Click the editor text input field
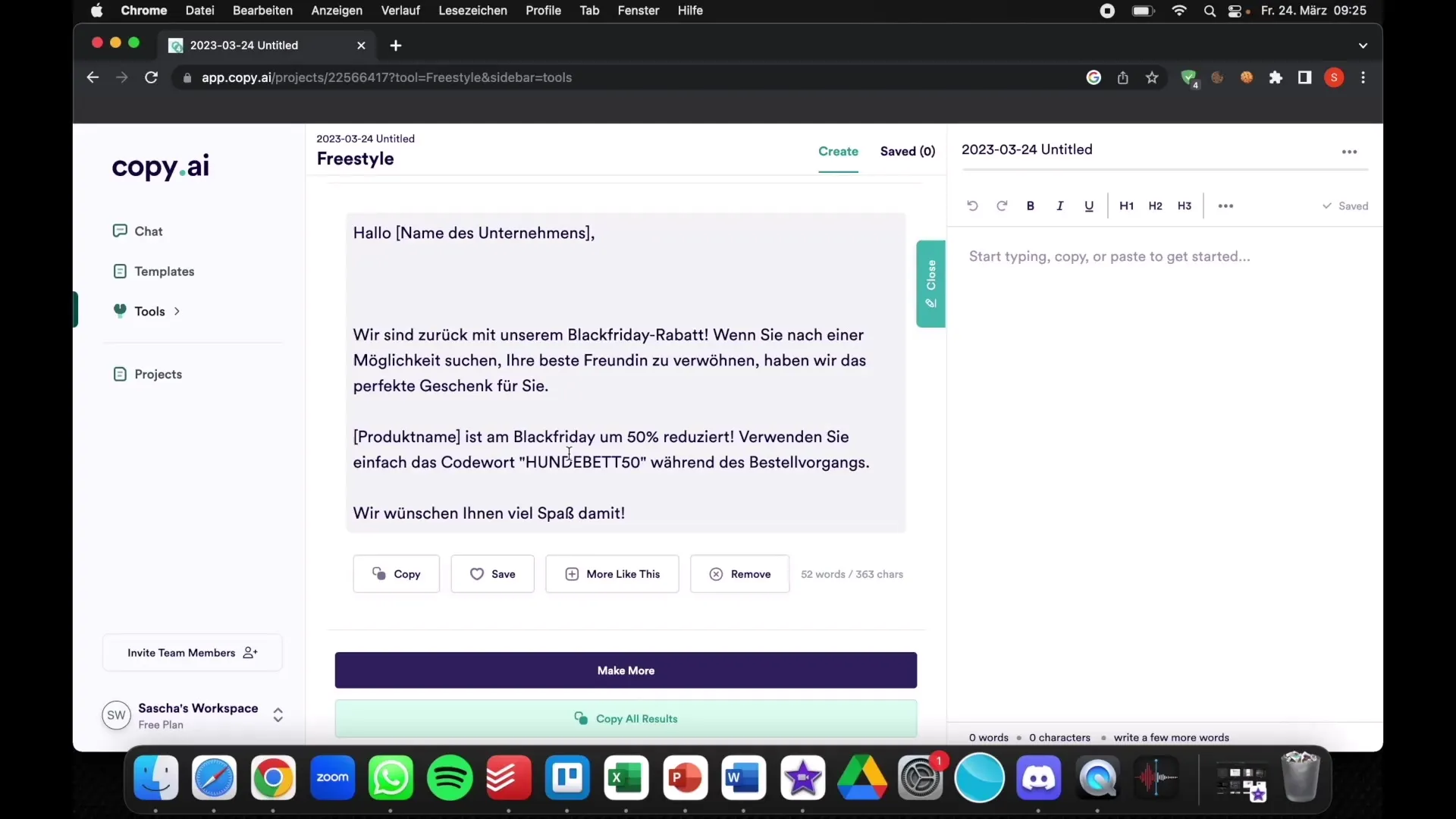 pyautogui.click(x=1109, y=256)
